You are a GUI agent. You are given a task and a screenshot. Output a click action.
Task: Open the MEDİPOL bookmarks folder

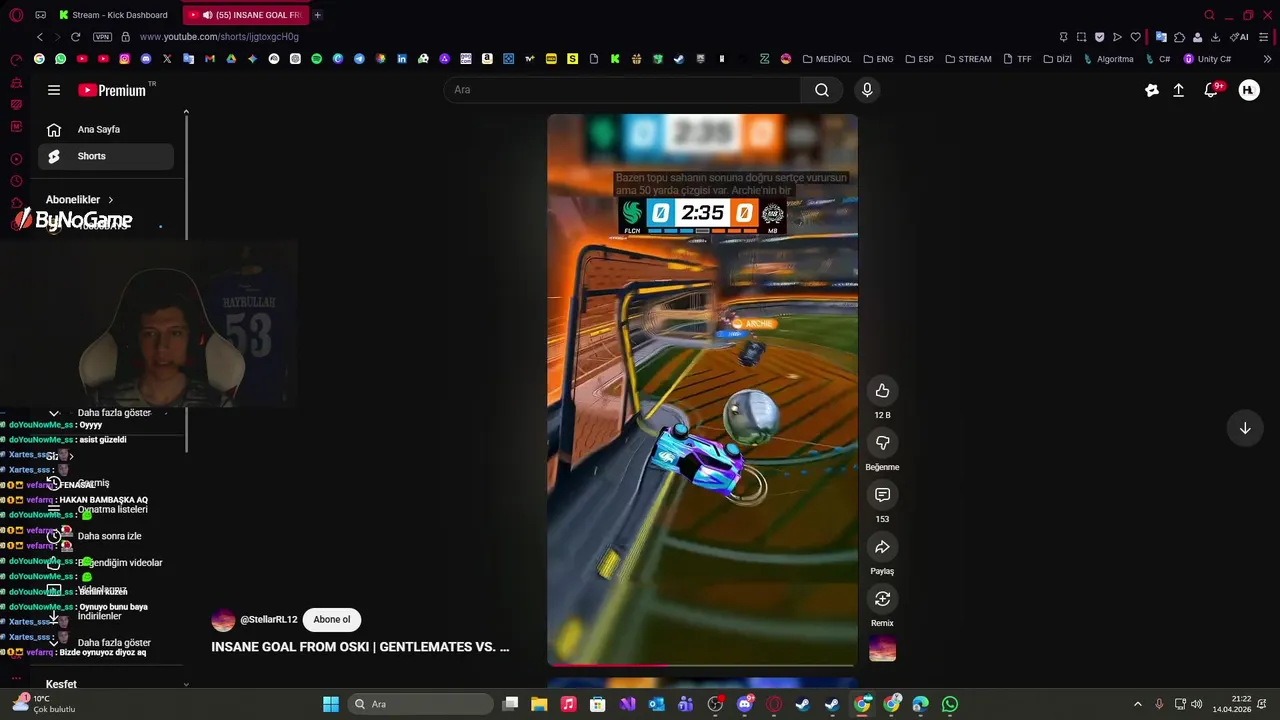[x=826, y=59]
